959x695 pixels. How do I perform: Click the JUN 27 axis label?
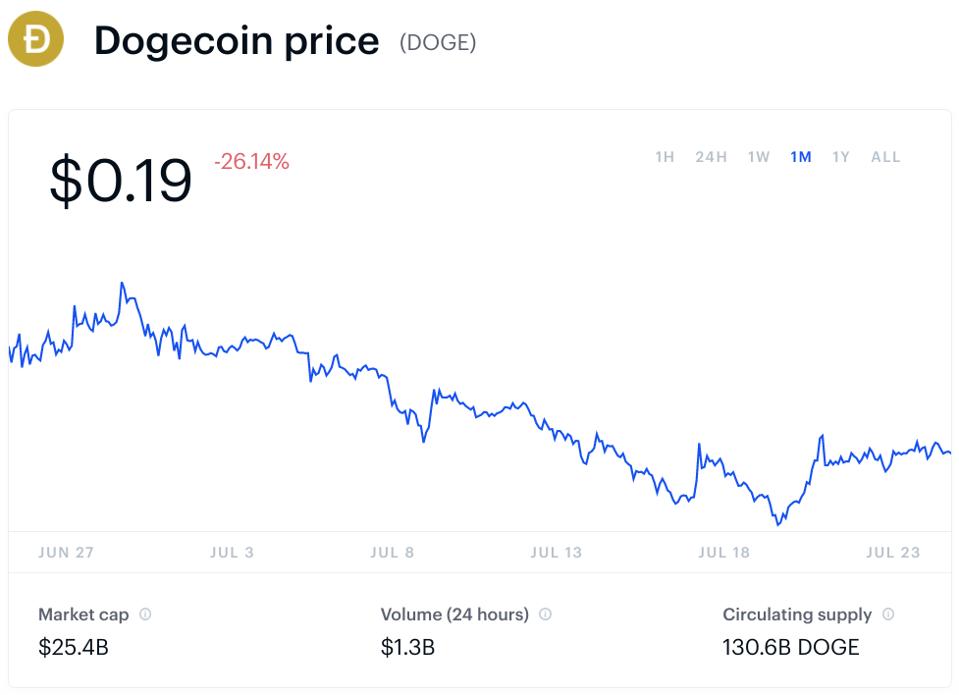(x=66, y=552)
